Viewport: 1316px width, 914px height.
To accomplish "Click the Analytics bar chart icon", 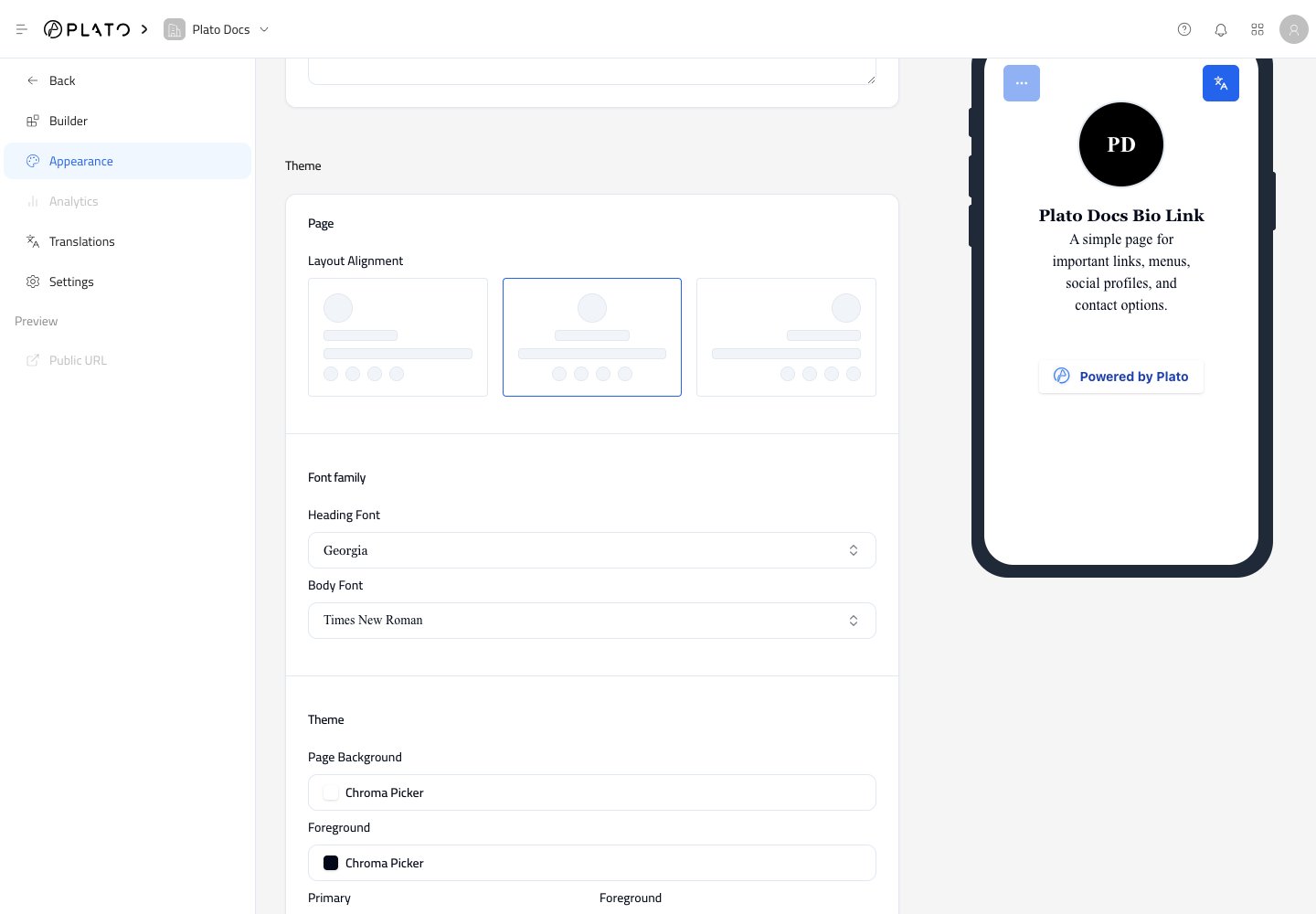I will [x=33, y=201].
